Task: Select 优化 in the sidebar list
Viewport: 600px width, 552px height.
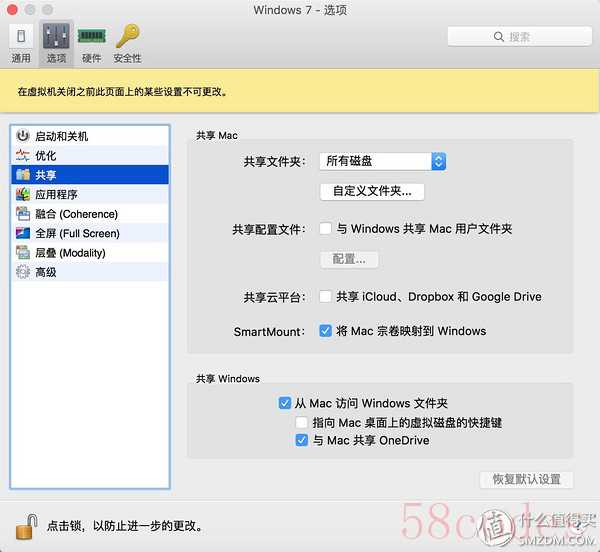Action: click(90, 155)
